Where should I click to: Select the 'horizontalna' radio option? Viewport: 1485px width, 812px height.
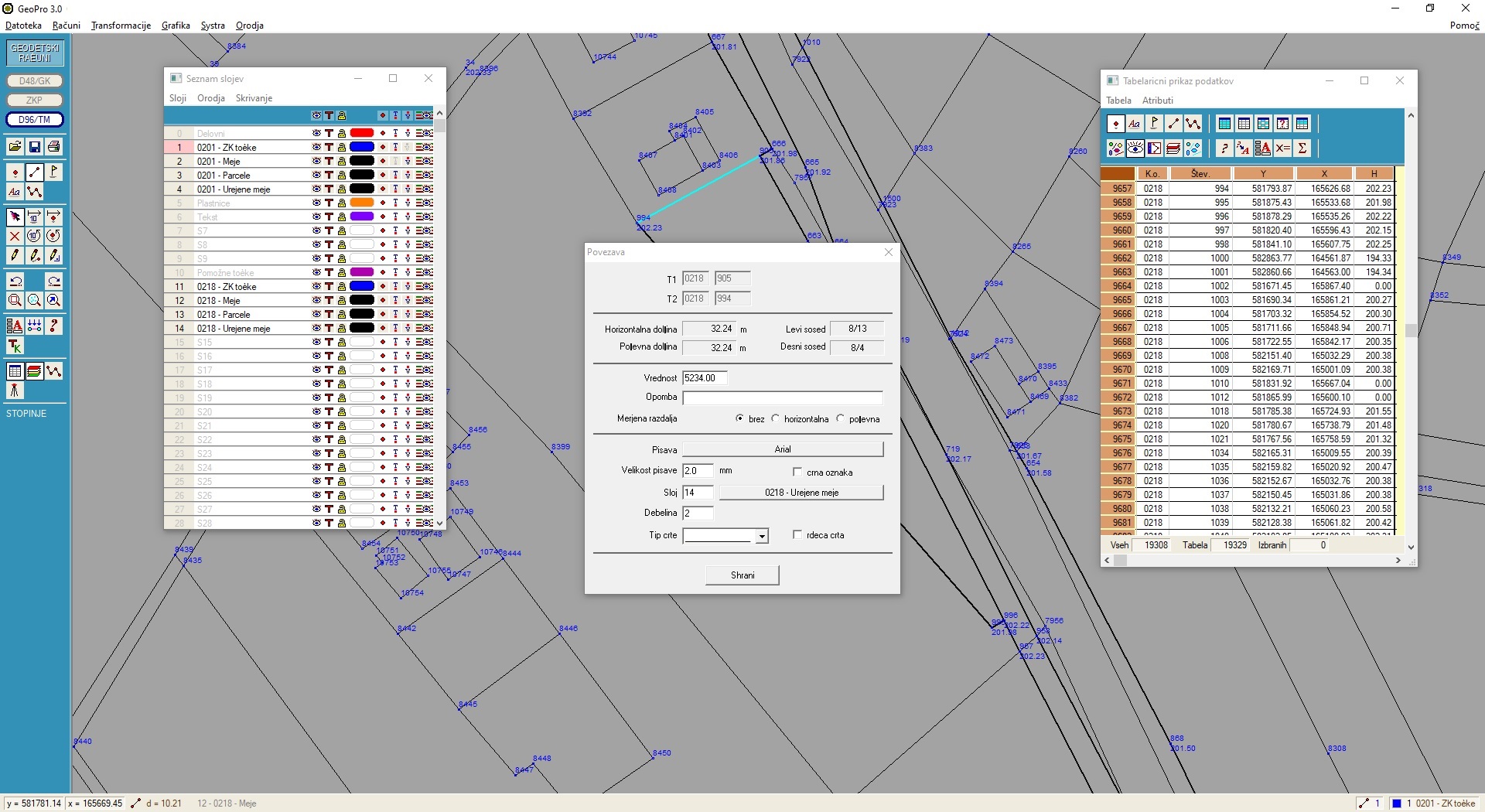pos(776,418)
